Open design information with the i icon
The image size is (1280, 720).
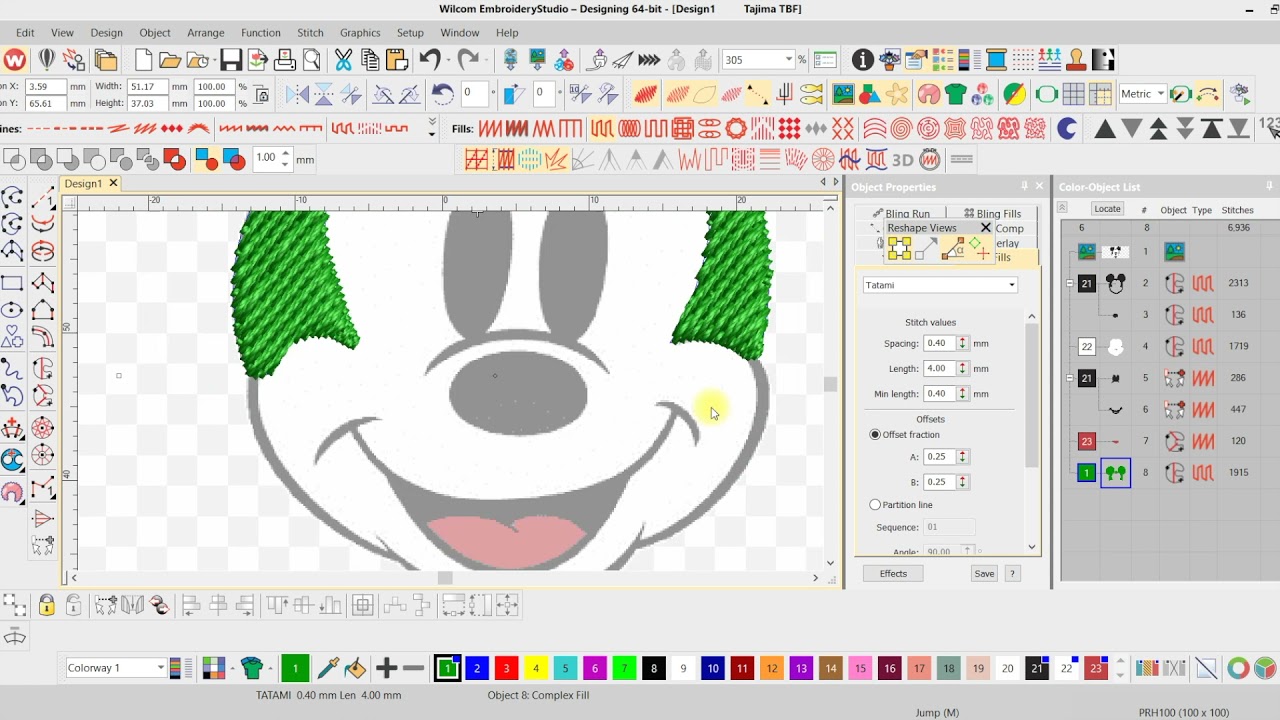click(x=862, y=60)
